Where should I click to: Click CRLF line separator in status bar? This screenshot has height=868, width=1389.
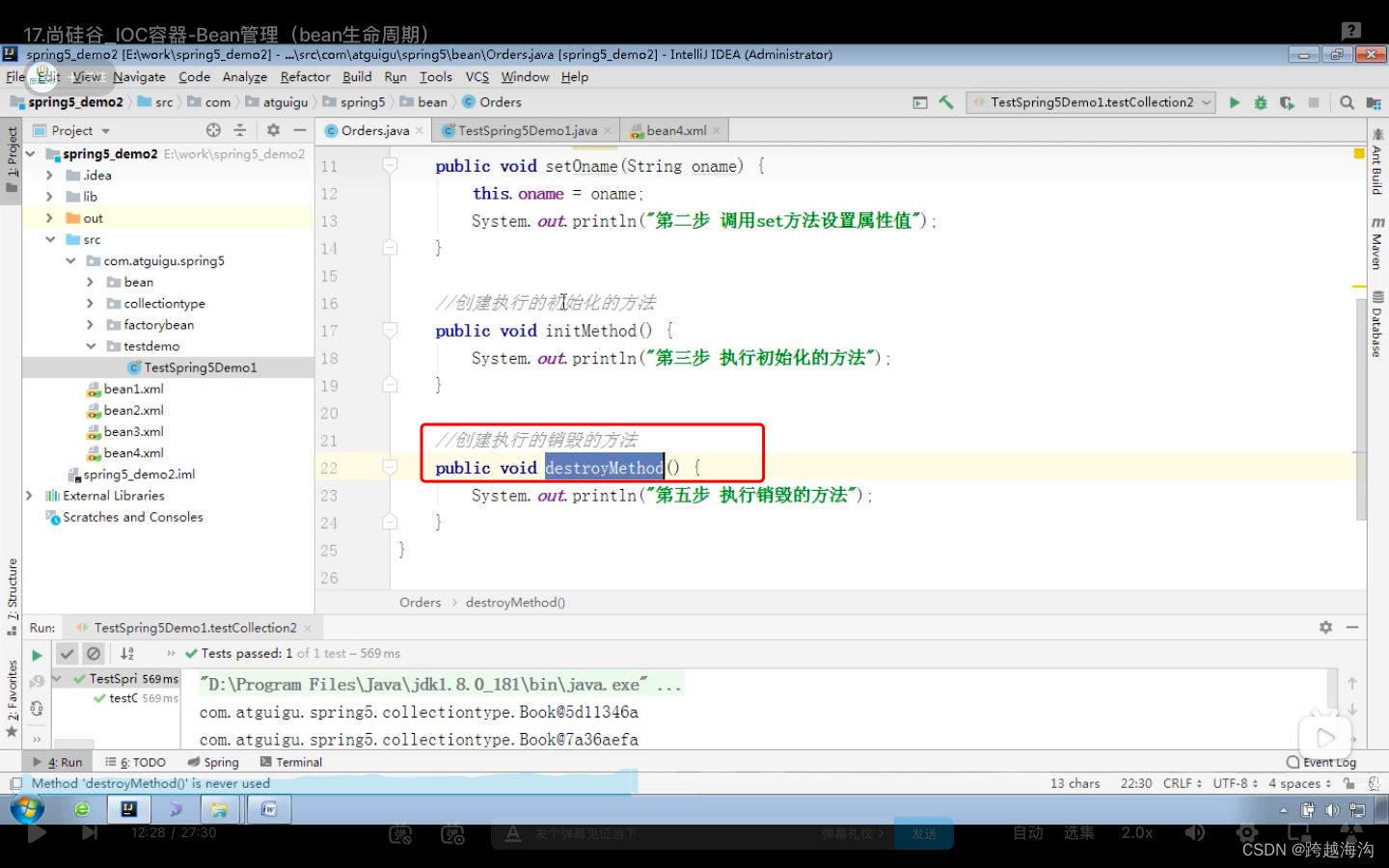[x=1183, y=783]
